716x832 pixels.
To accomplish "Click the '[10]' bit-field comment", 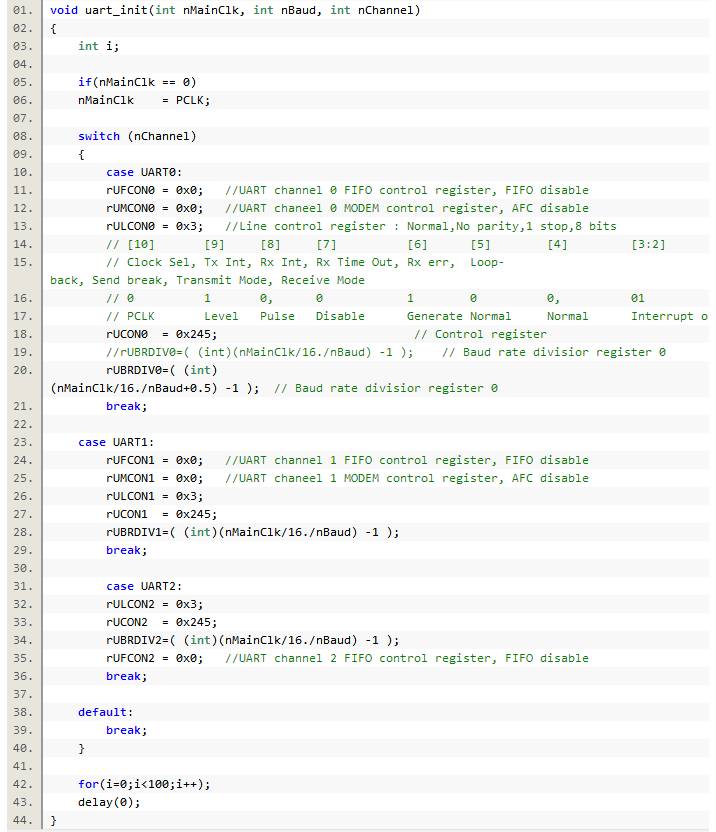I will click(x=141, y=245).
